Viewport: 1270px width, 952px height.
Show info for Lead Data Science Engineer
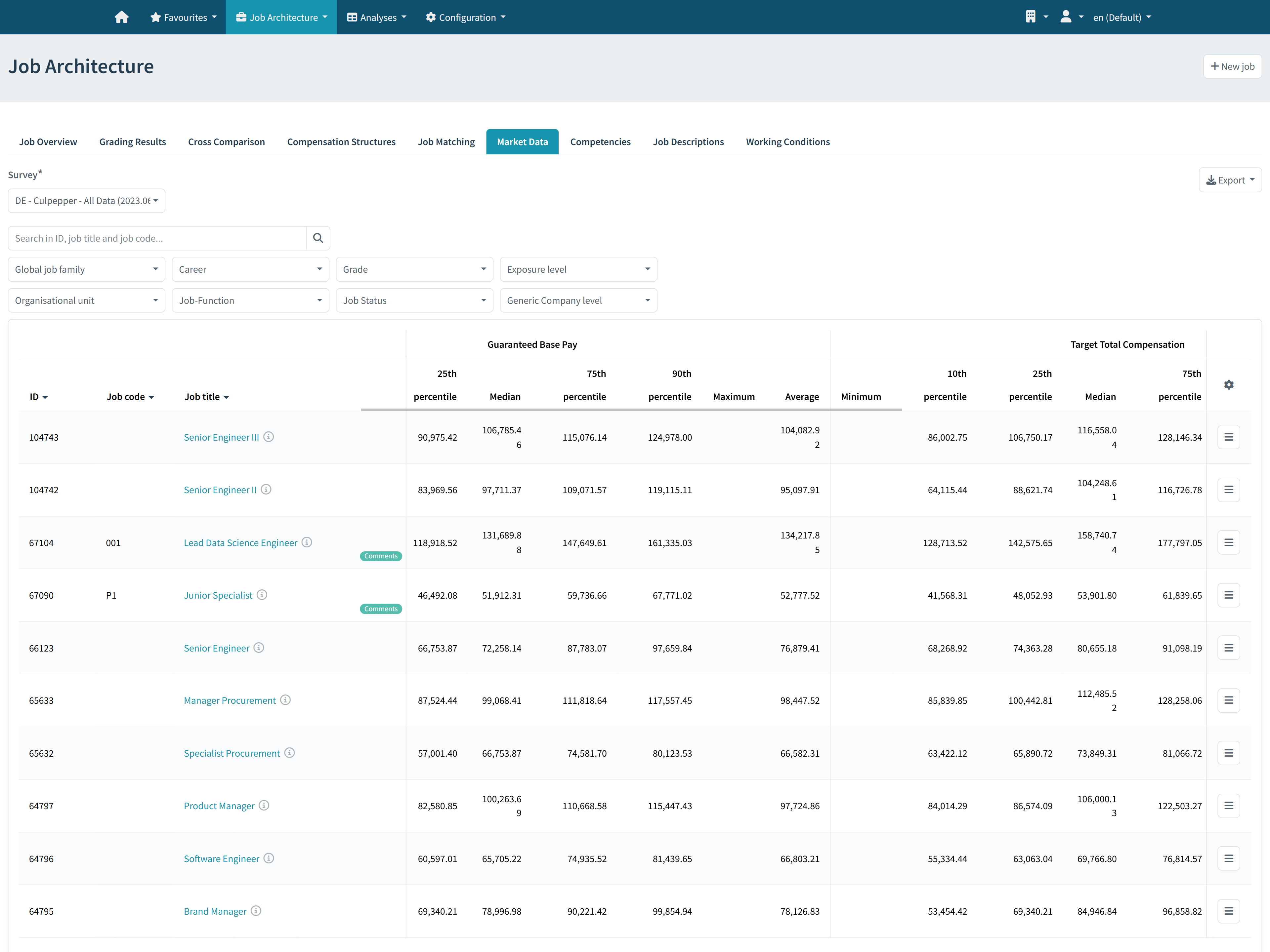[307, 542]
